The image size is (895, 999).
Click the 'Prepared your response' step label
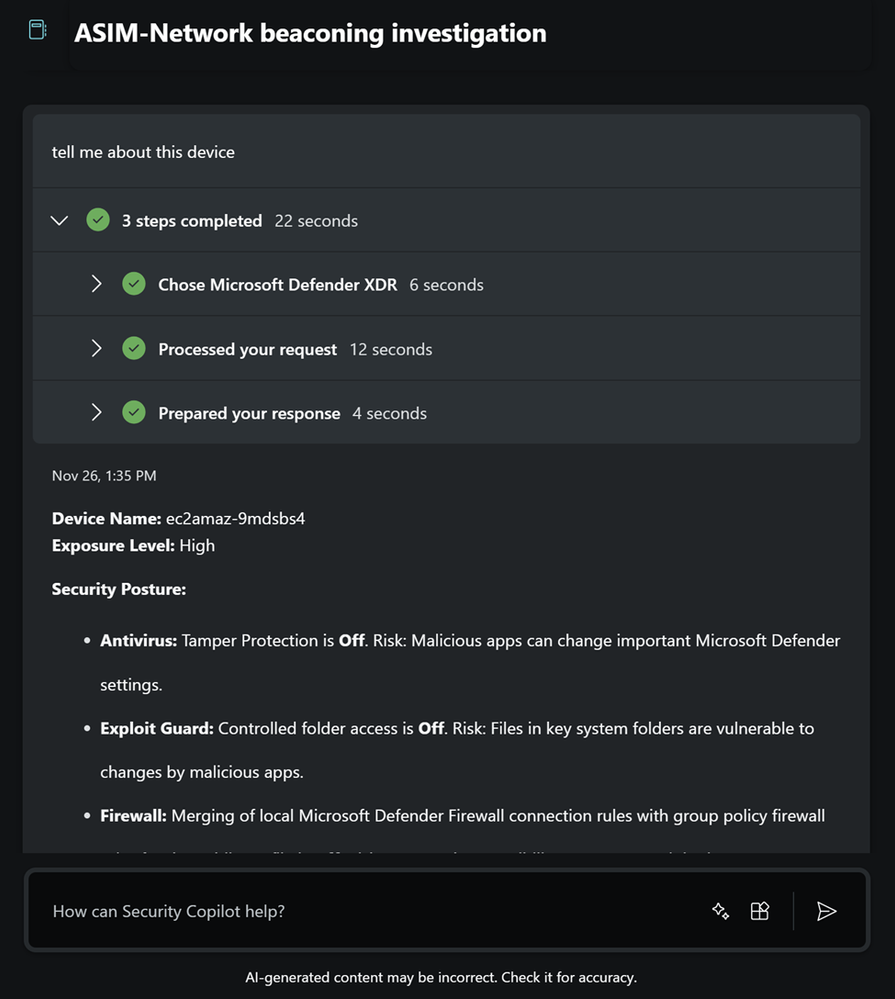click(249, 414)
